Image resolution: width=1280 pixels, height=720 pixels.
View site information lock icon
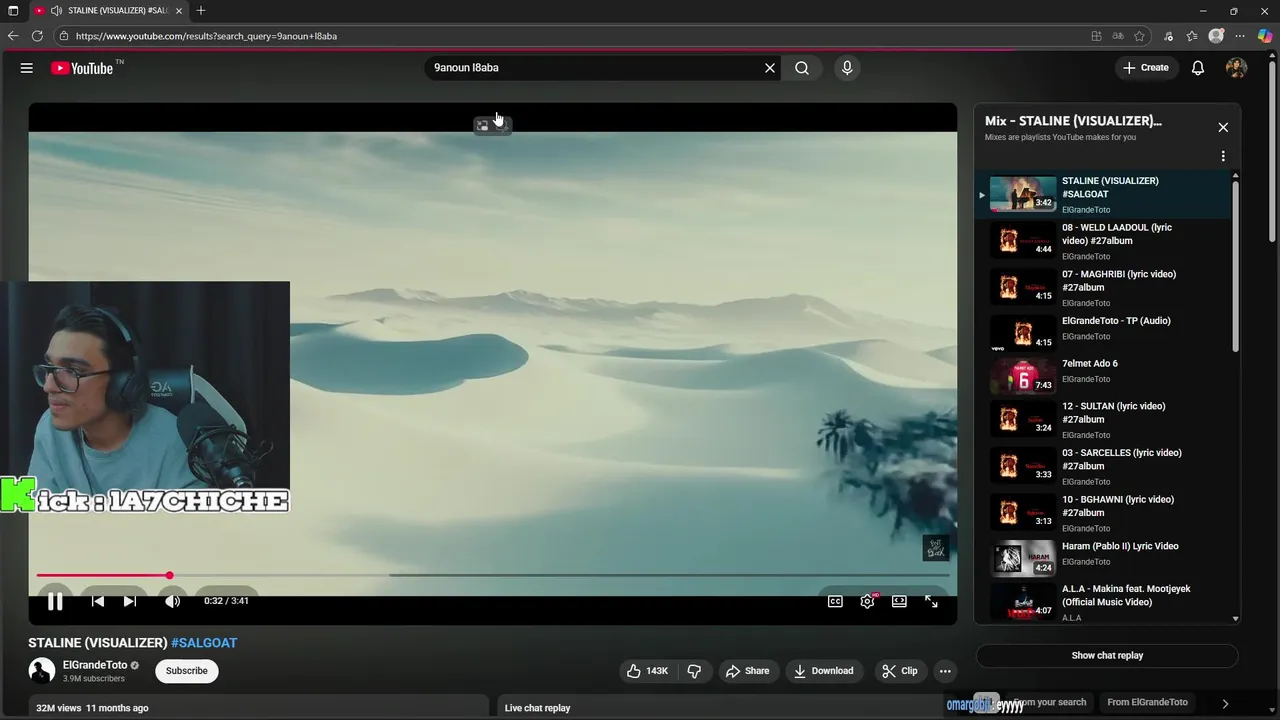[x=64, y=36]
